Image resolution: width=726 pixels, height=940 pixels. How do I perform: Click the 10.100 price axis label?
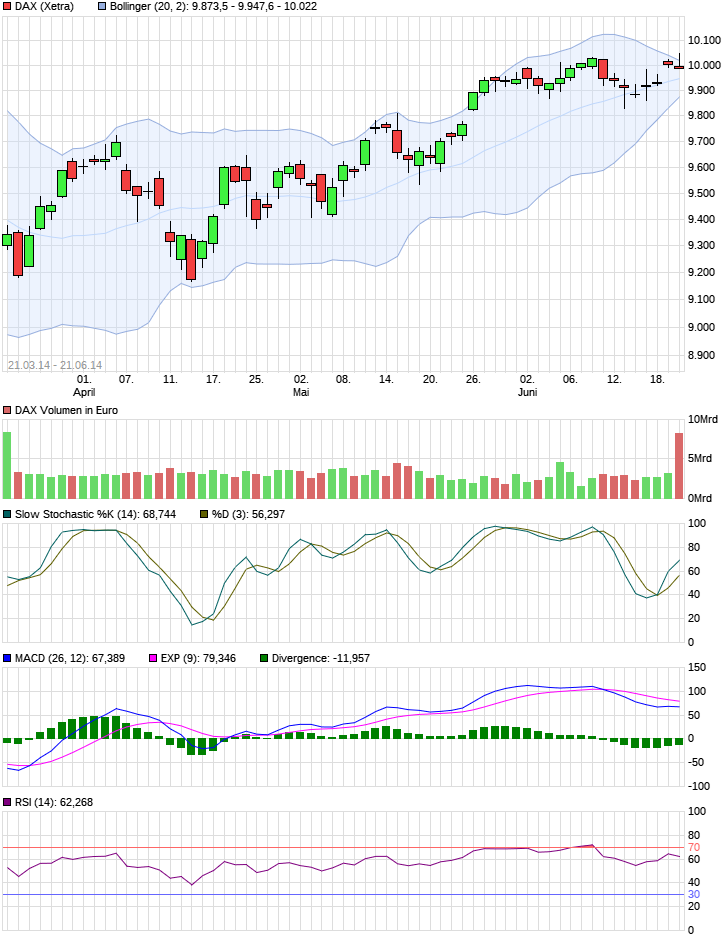704,40
